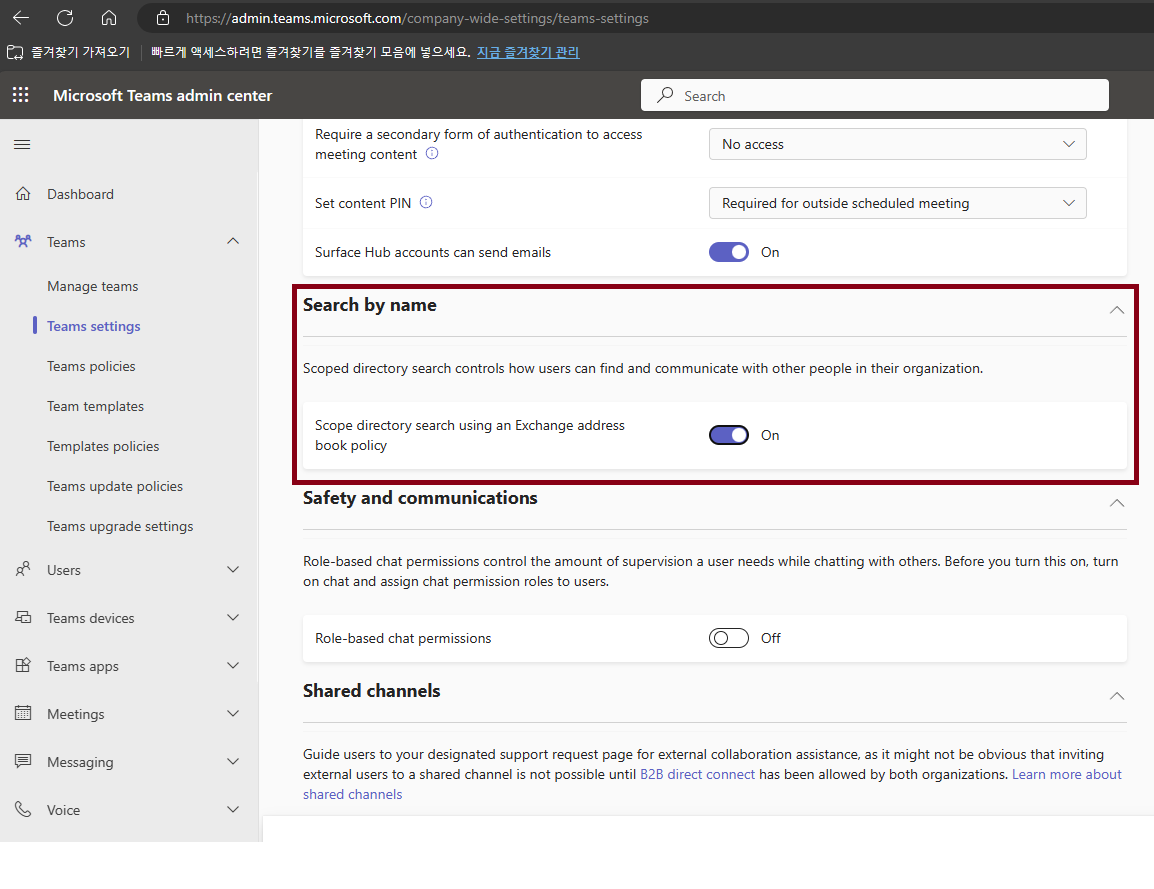The width and height of the screenshot is (1154, 889).
Task: Click the favorites import folder icon
Action: (x=15, y=52)
